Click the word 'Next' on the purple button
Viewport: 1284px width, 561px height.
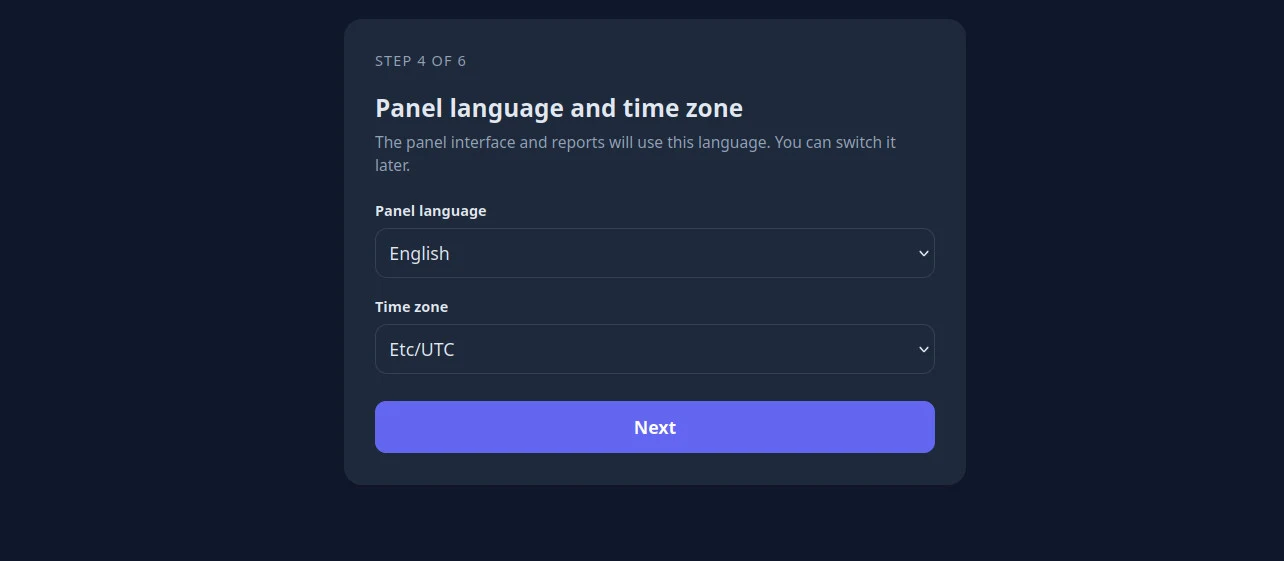pos(655,428)
